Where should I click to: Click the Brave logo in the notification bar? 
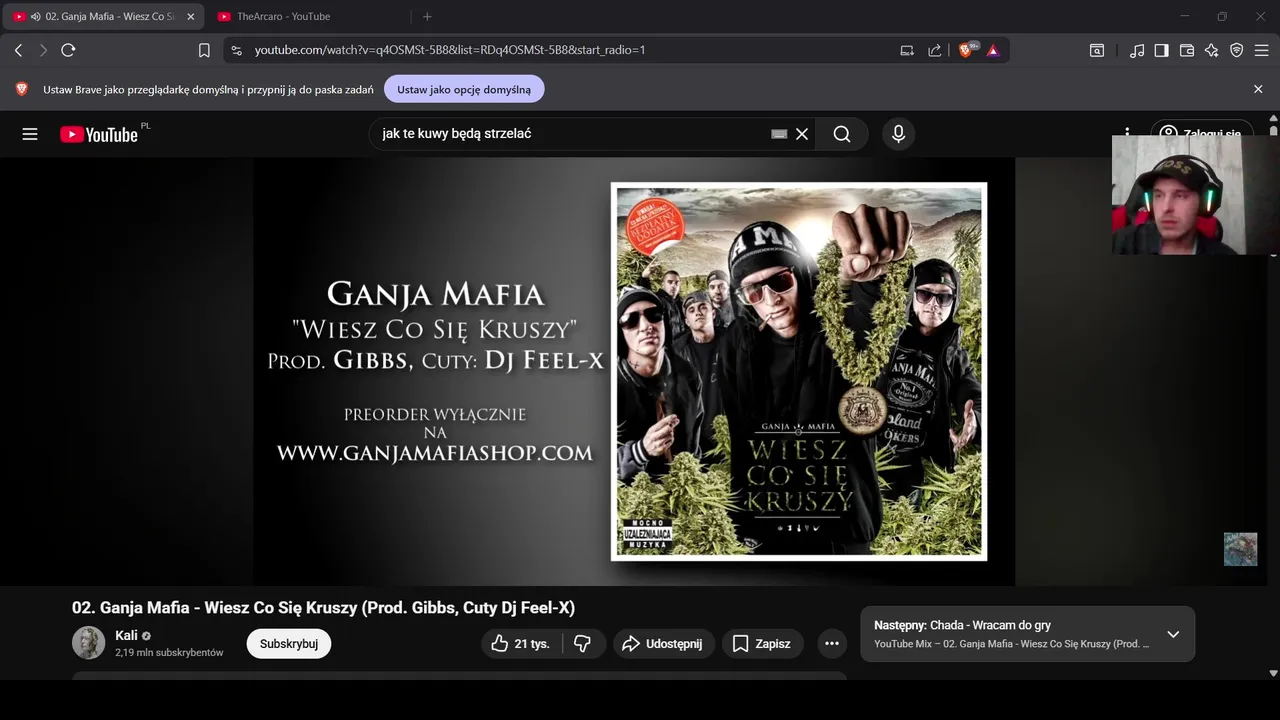click(x=22, y=89)
